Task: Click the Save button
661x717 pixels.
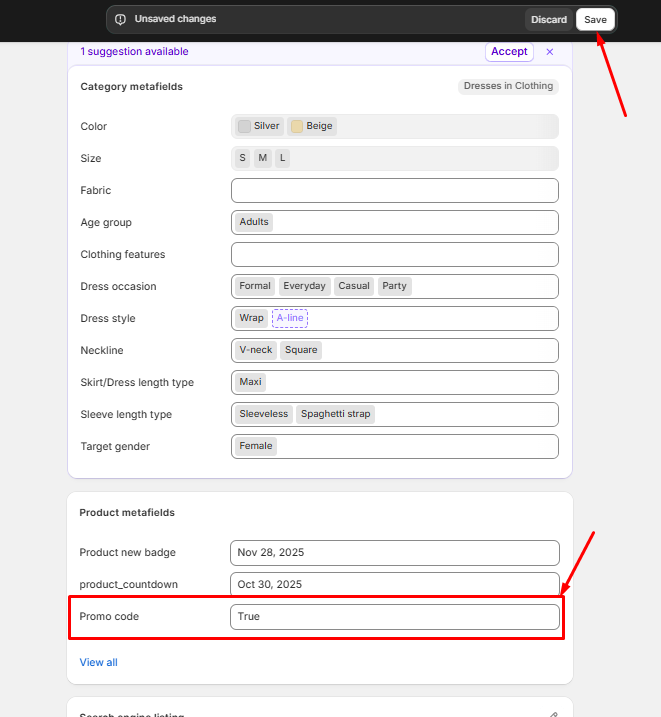Action: pos(595,20)
